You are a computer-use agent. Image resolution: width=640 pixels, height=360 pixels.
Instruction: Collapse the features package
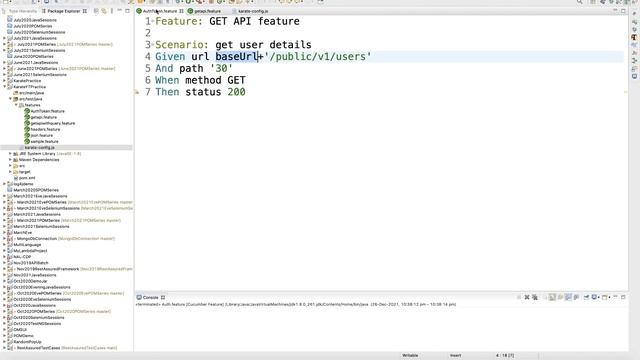[16, 105]
